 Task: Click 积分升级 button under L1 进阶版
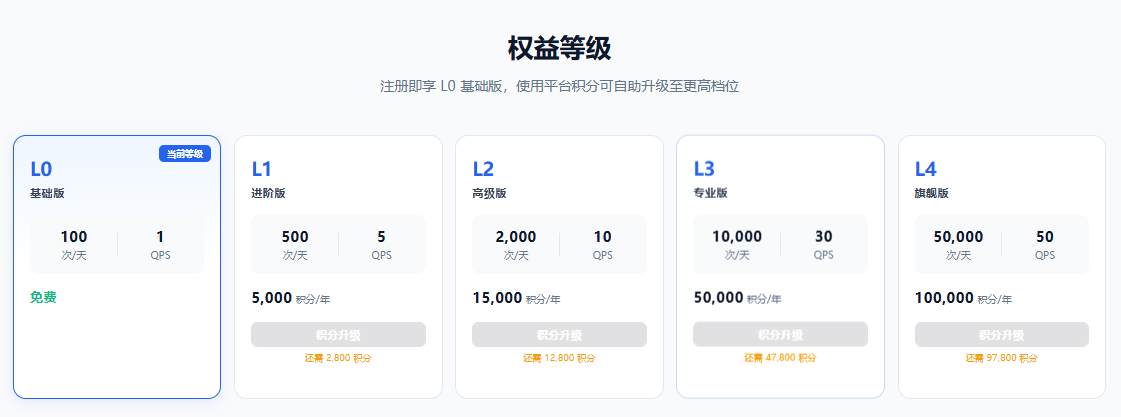click(x=338, y=335)
